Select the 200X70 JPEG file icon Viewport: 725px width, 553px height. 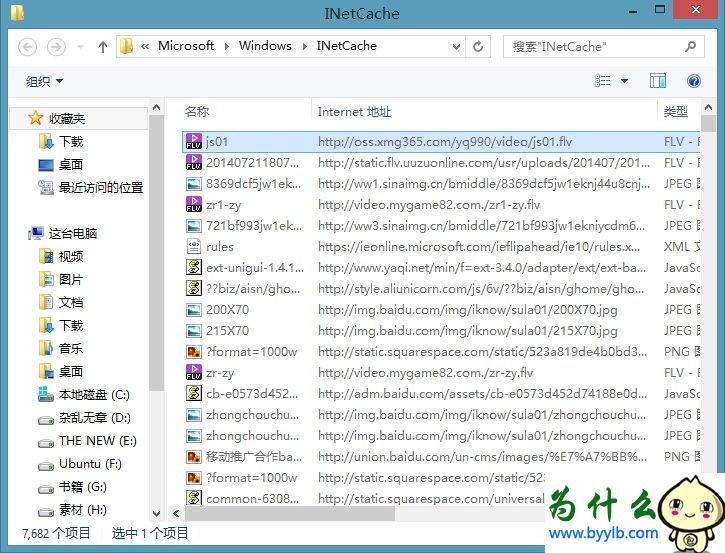194,309
